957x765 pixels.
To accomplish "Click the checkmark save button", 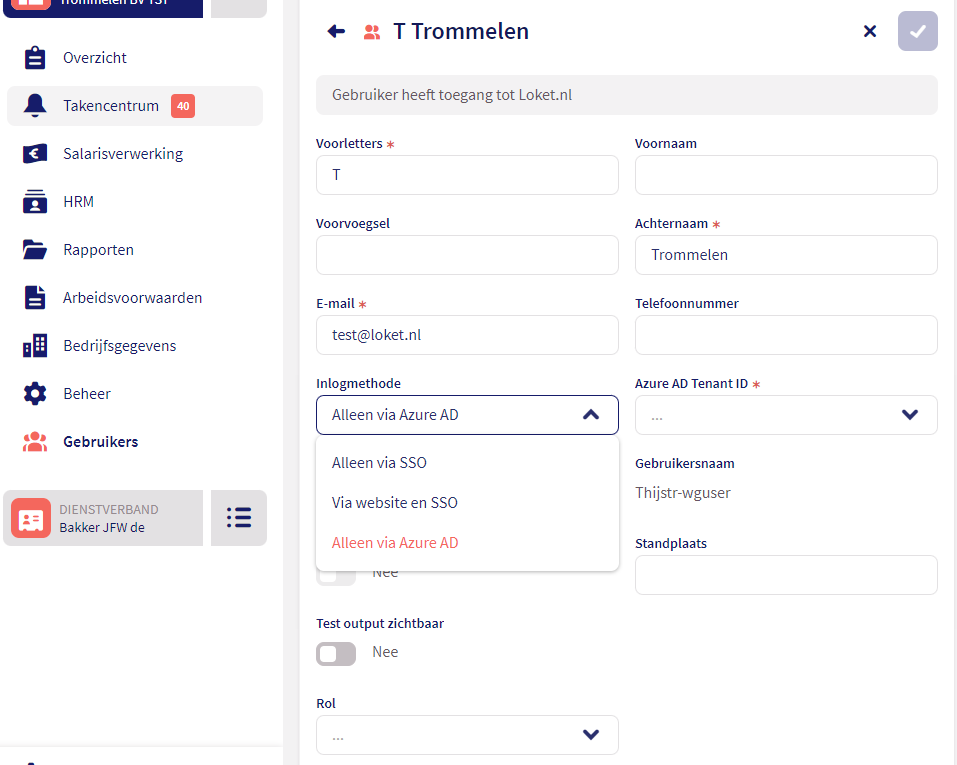I will (917, 31).
